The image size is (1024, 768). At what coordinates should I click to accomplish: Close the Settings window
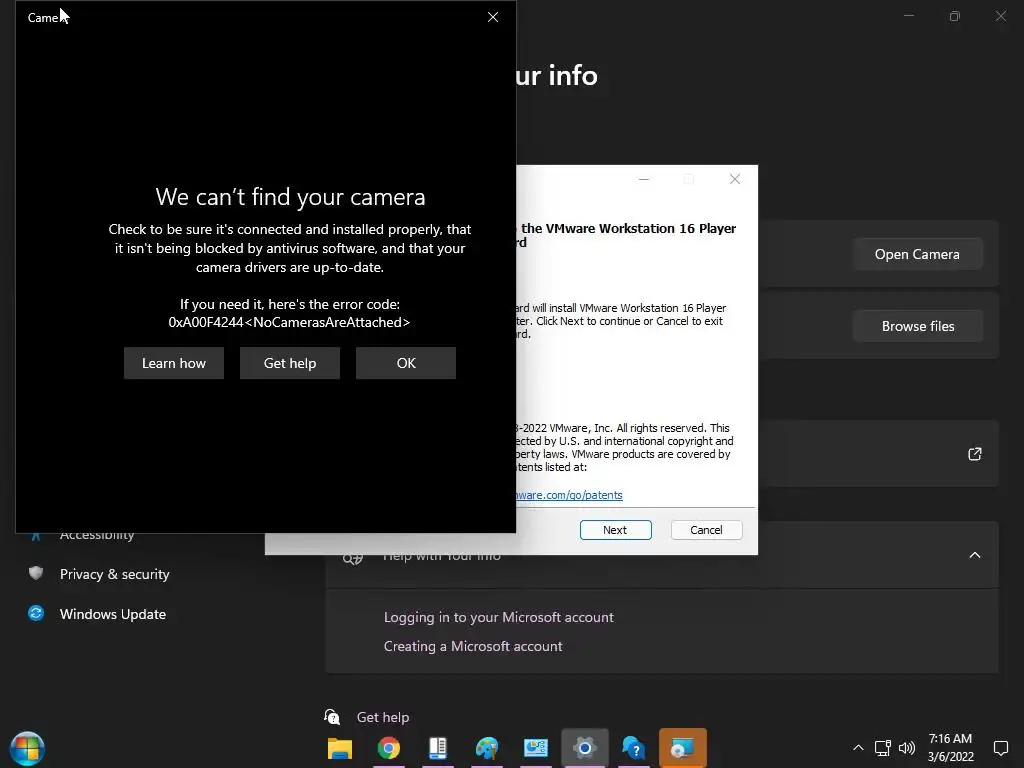(1000, 16)
